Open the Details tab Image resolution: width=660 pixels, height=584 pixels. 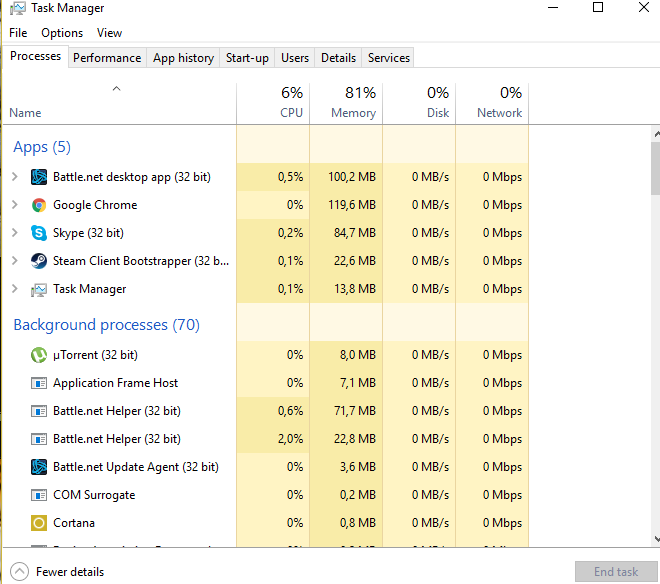tap(338, 58)
